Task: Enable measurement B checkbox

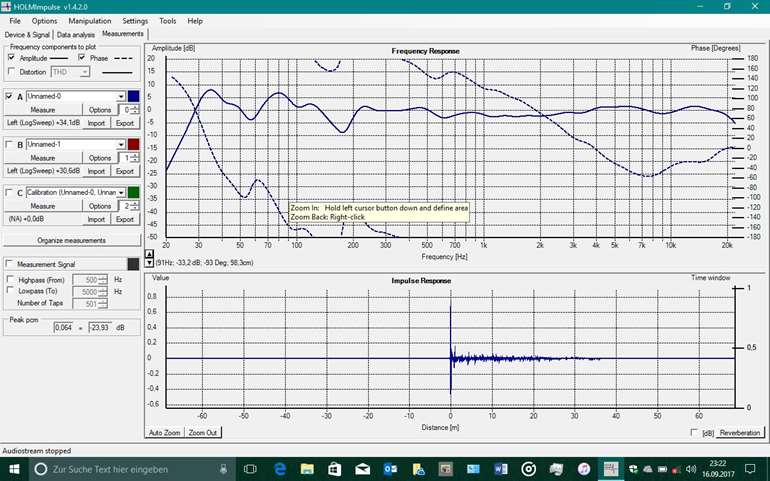Action: (x=10, y=145)
